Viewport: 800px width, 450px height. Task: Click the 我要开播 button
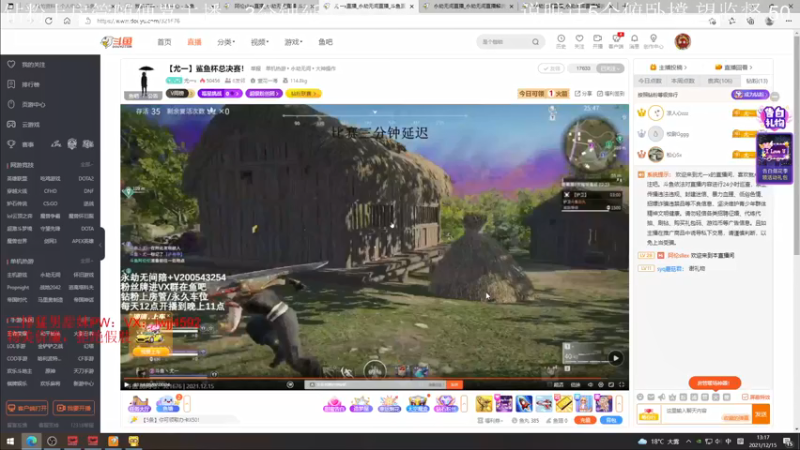point(73,408)
